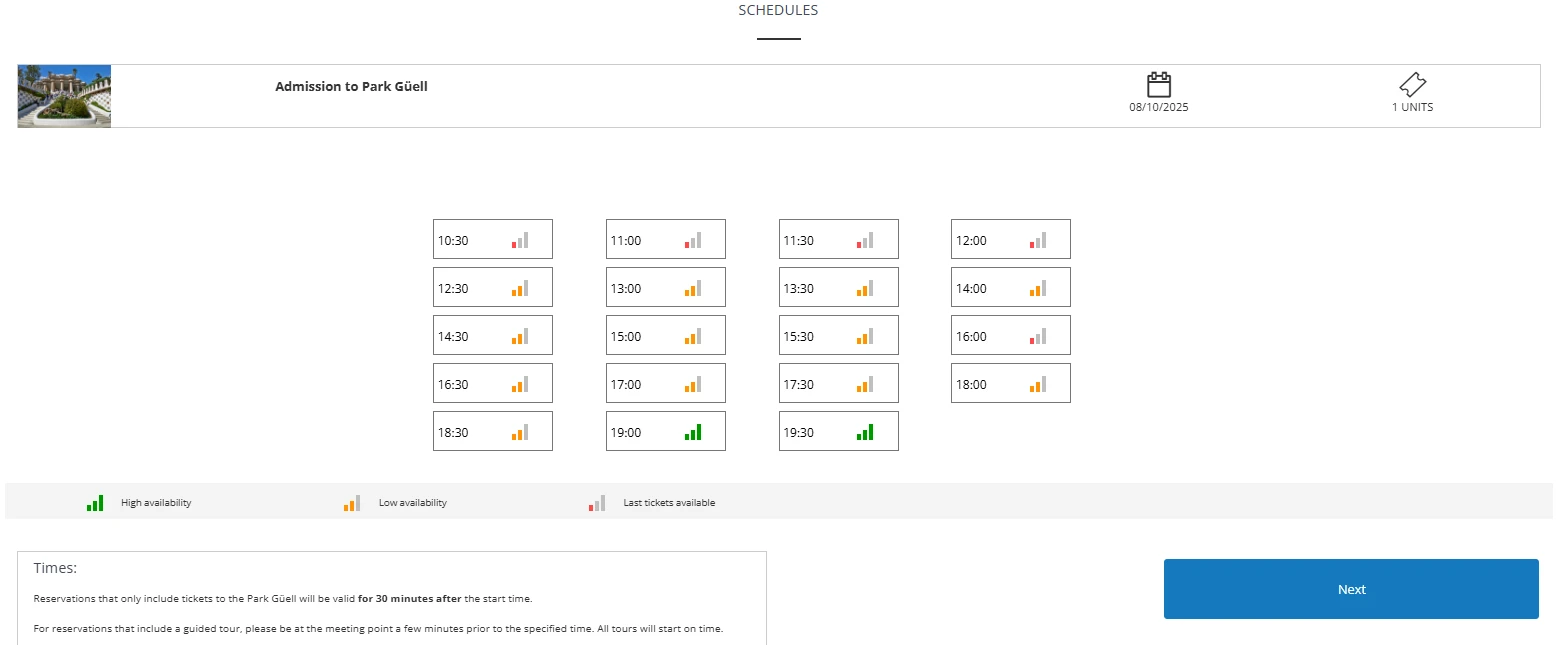Click green availability bars on 19:00 slot
The image size is (1562, 645).
click(x=693, y=432)
